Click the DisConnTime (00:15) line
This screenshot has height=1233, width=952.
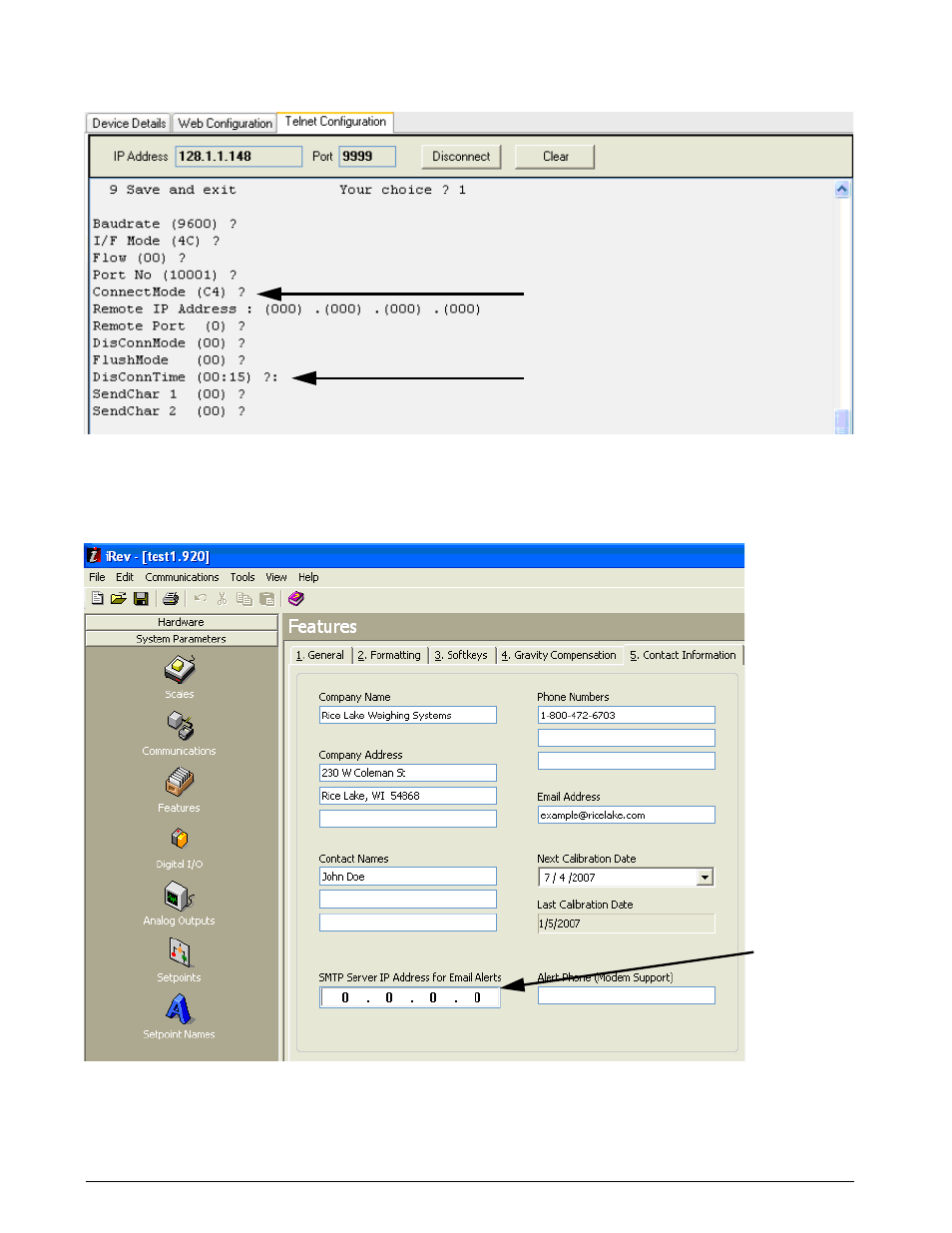186,377
